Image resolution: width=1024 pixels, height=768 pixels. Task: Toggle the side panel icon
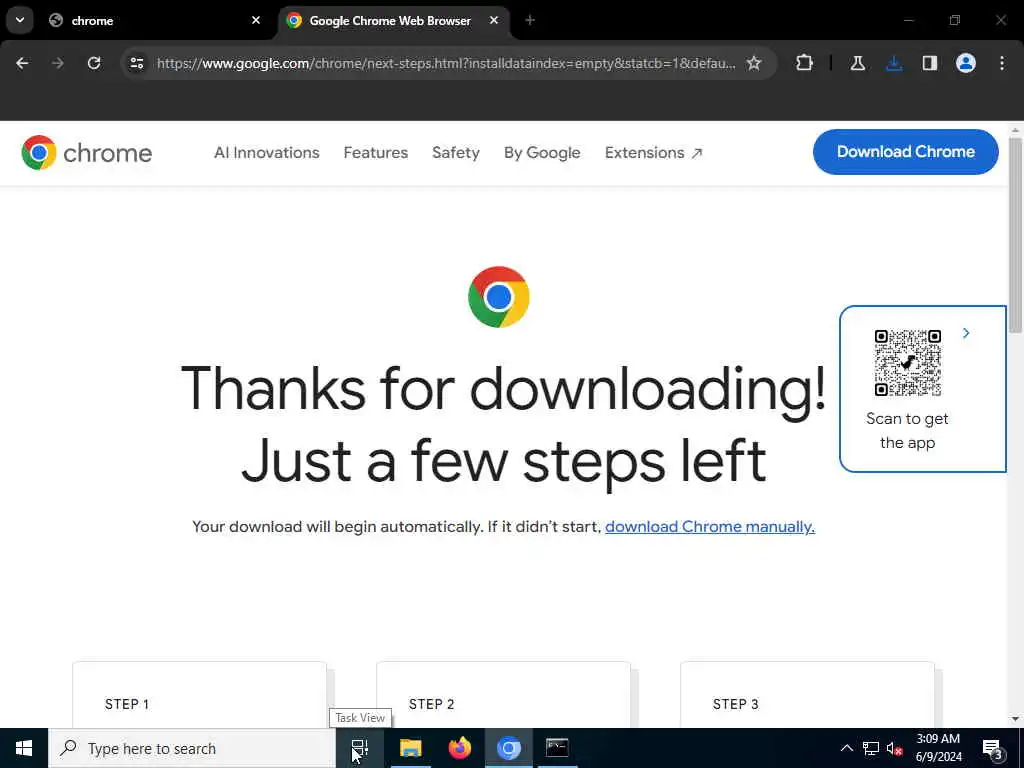pyautogui.click(x=930, y=63)
